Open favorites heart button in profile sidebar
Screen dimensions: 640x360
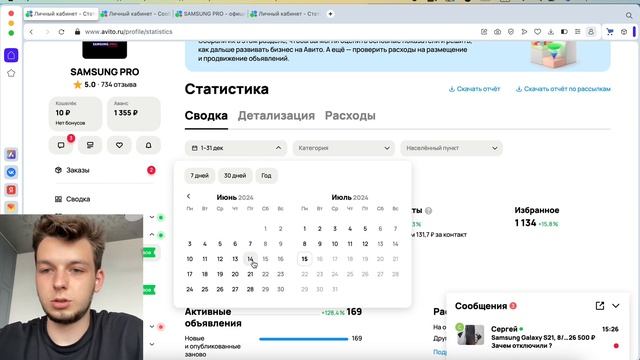(x=119, y=145)
